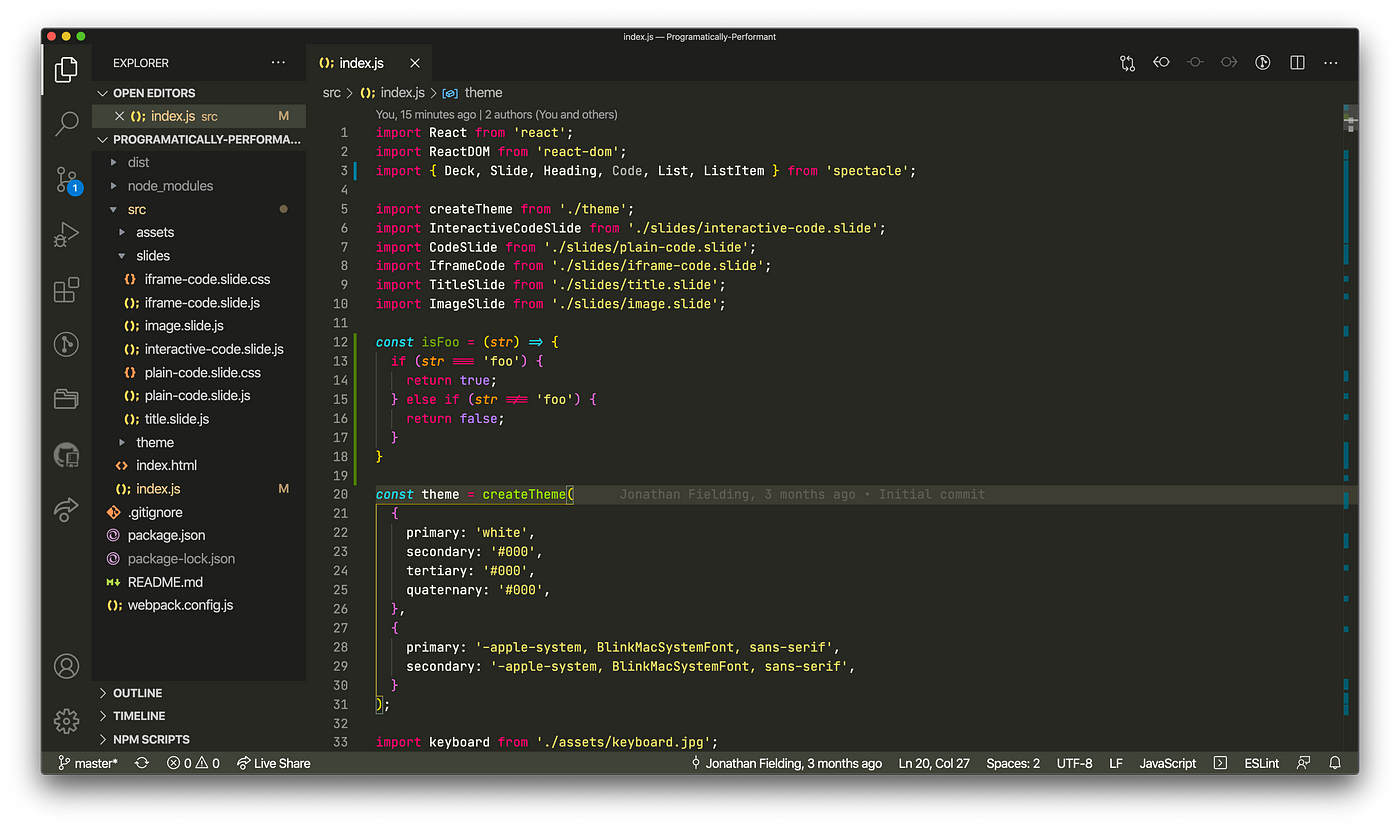Click Open Changes compare icon in editor toolbar
This screenshot has height=829, width=1400.
1127,63
